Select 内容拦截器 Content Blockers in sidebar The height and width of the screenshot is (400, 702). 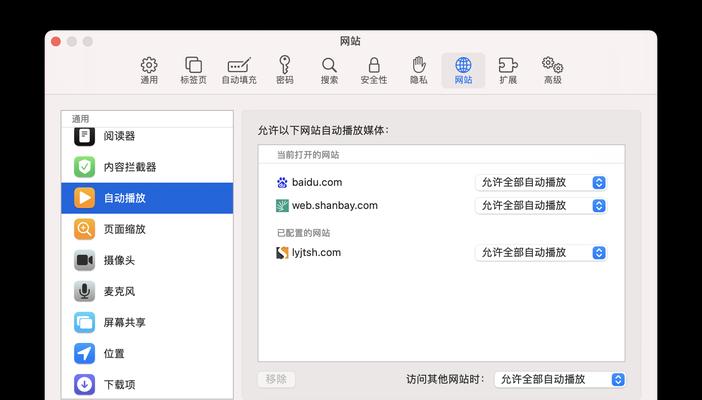point(147,167)
